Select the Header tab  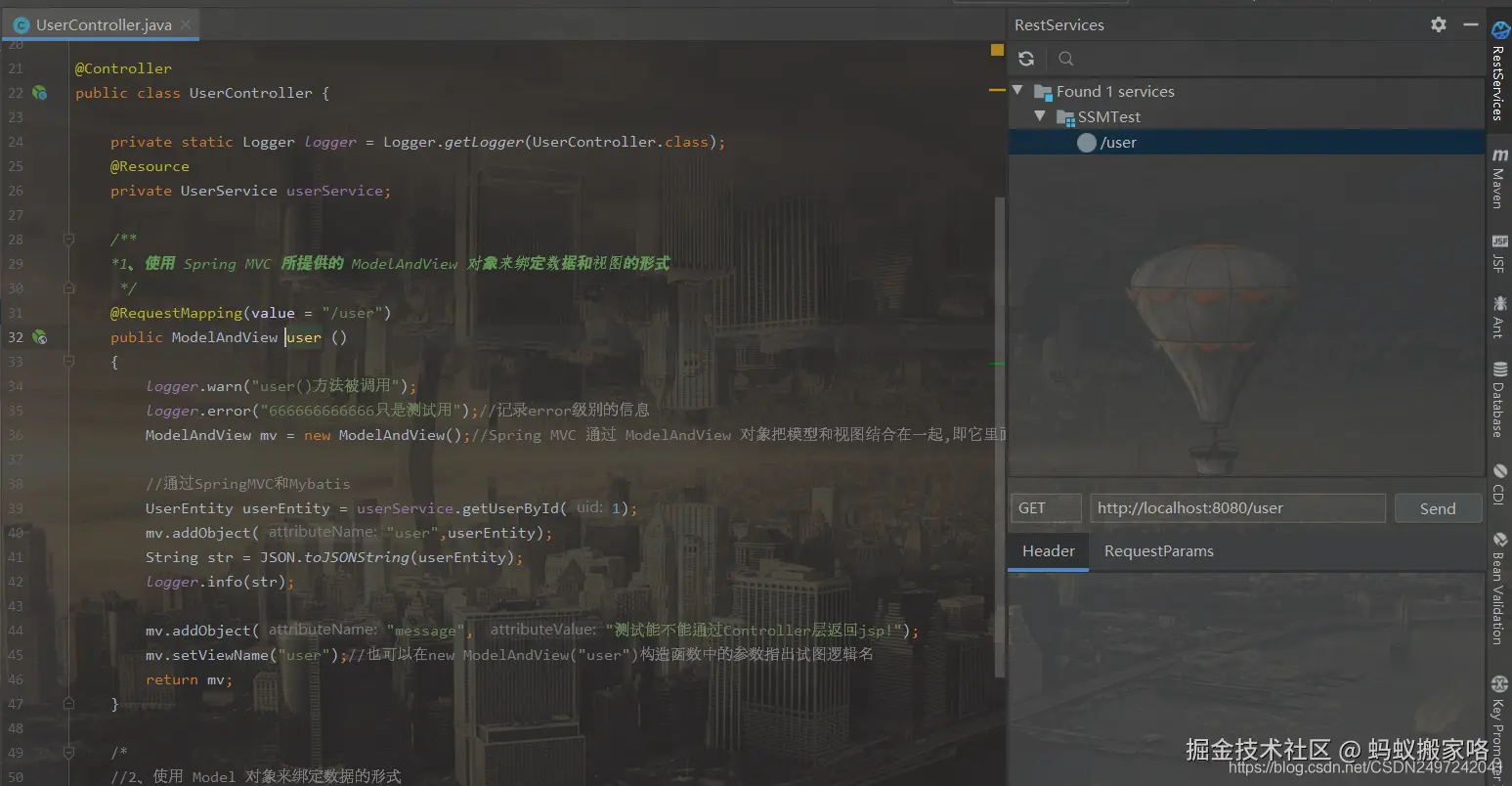click(1049, 551)
